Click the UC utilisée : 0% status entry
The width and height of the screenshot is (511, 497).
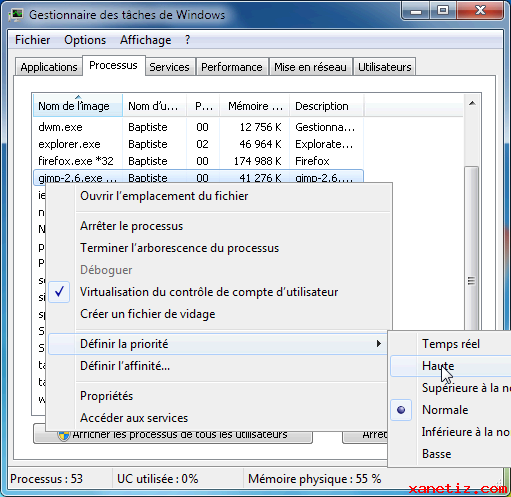(158, 479)
